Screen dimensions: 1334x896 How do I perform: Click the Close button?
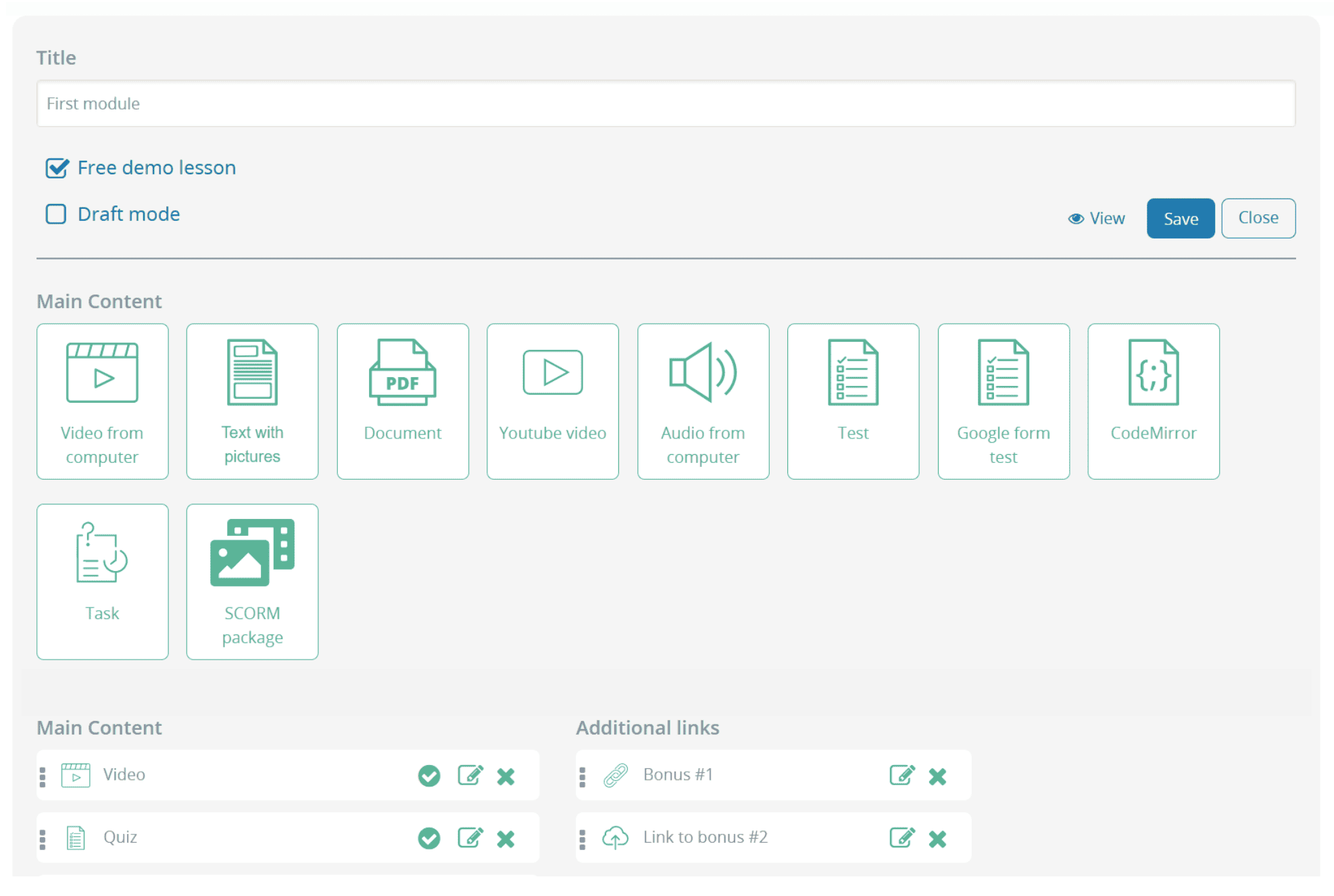tap(1258, 218)
